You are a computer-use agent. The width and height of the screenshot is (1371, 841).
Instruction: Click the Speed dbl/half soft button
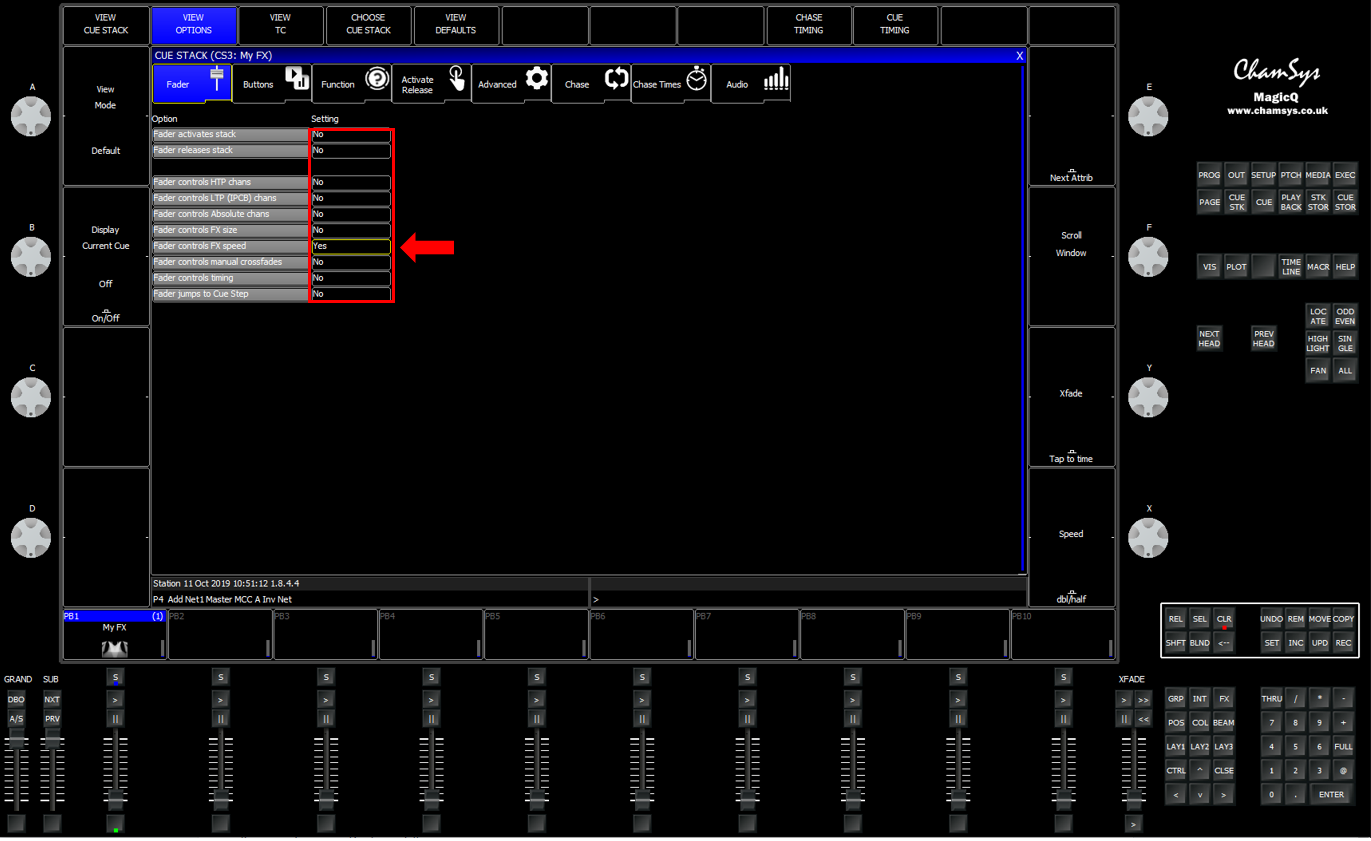[x=1071, y=537]
